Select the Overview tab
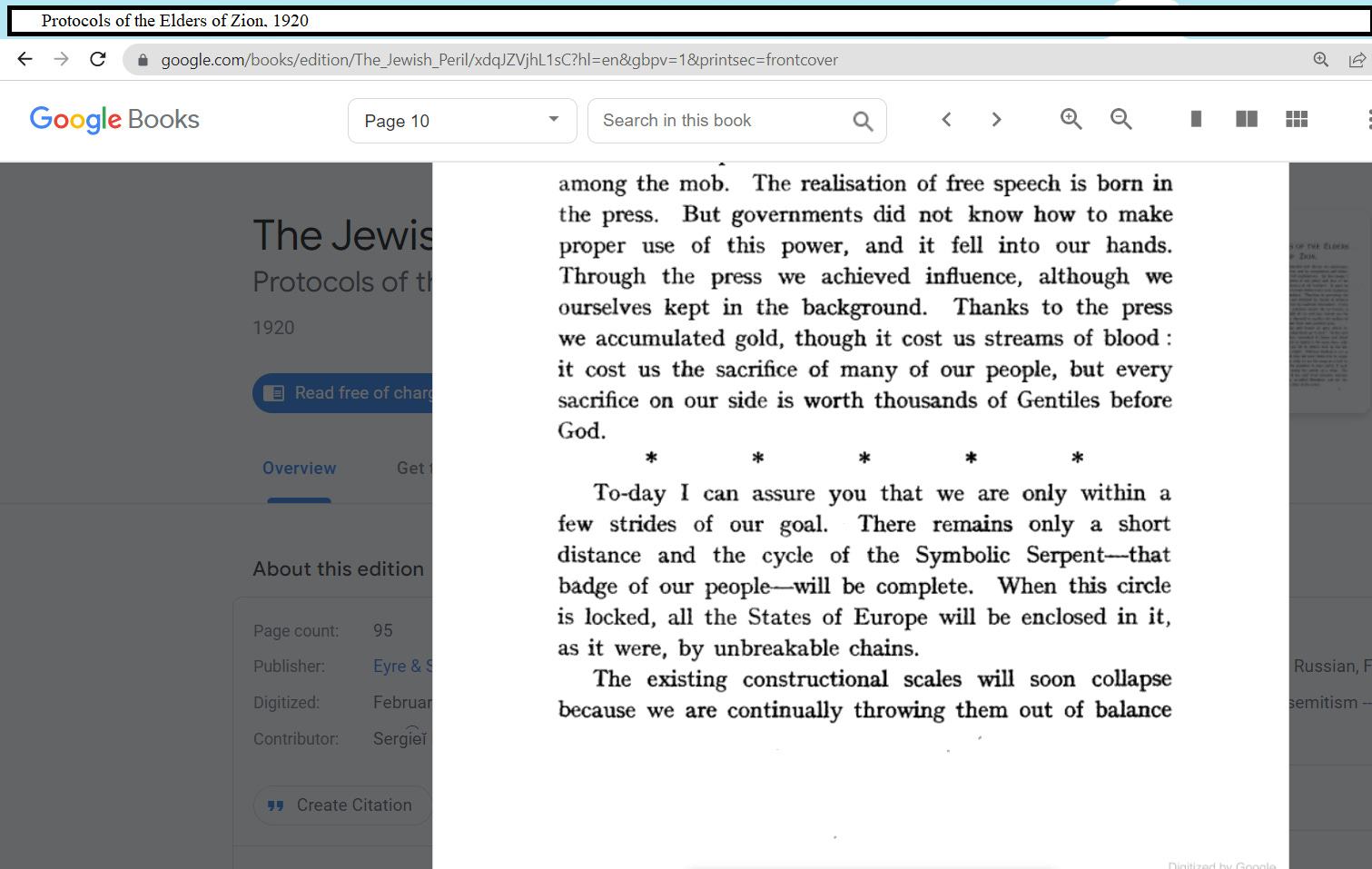 [x=300, y=469]
